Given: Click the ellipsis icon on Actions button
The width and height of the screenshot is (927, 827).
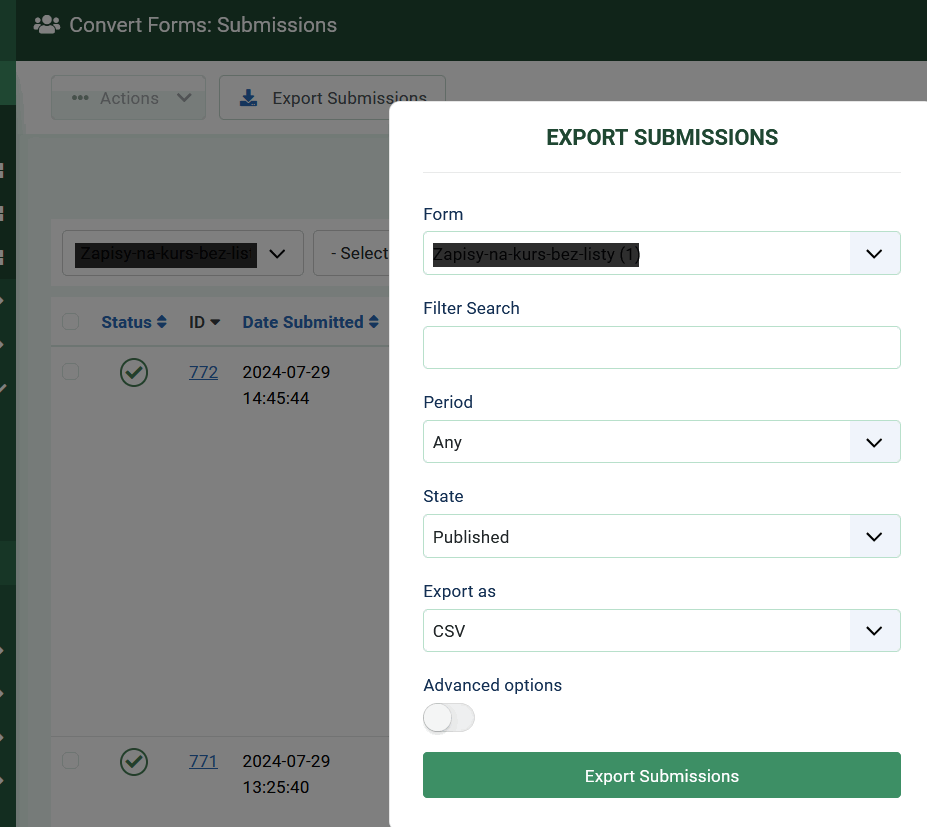Looking at the screenshot, I should [81, 98].
